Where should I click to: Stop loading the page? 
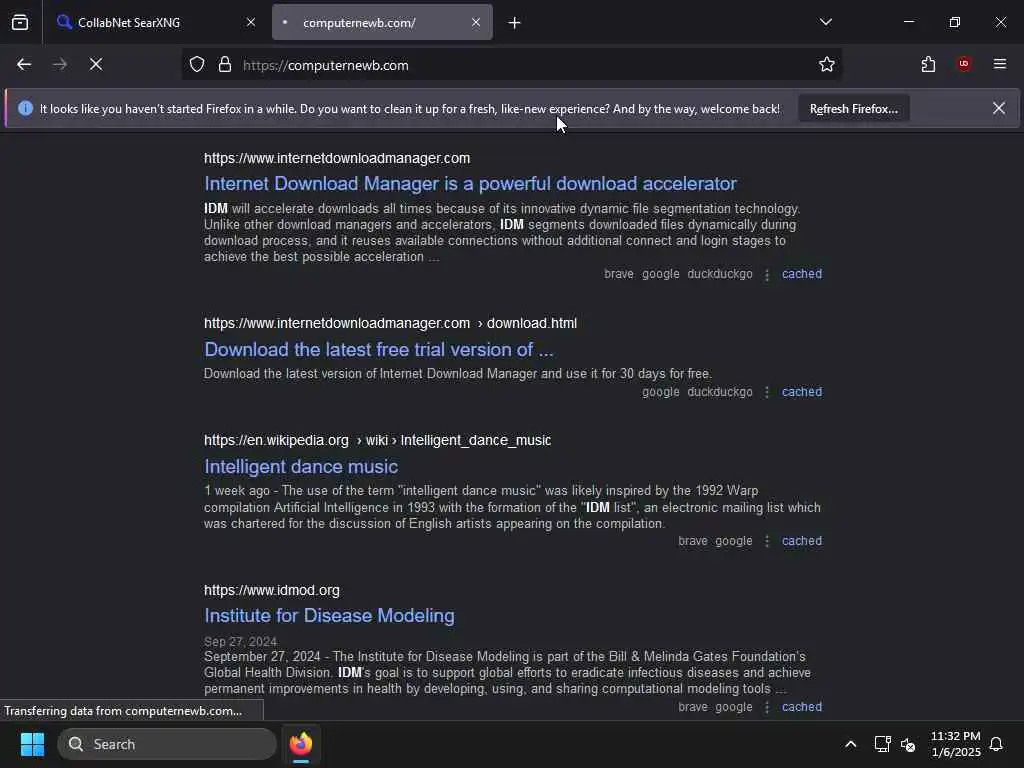tap(96, 64)
